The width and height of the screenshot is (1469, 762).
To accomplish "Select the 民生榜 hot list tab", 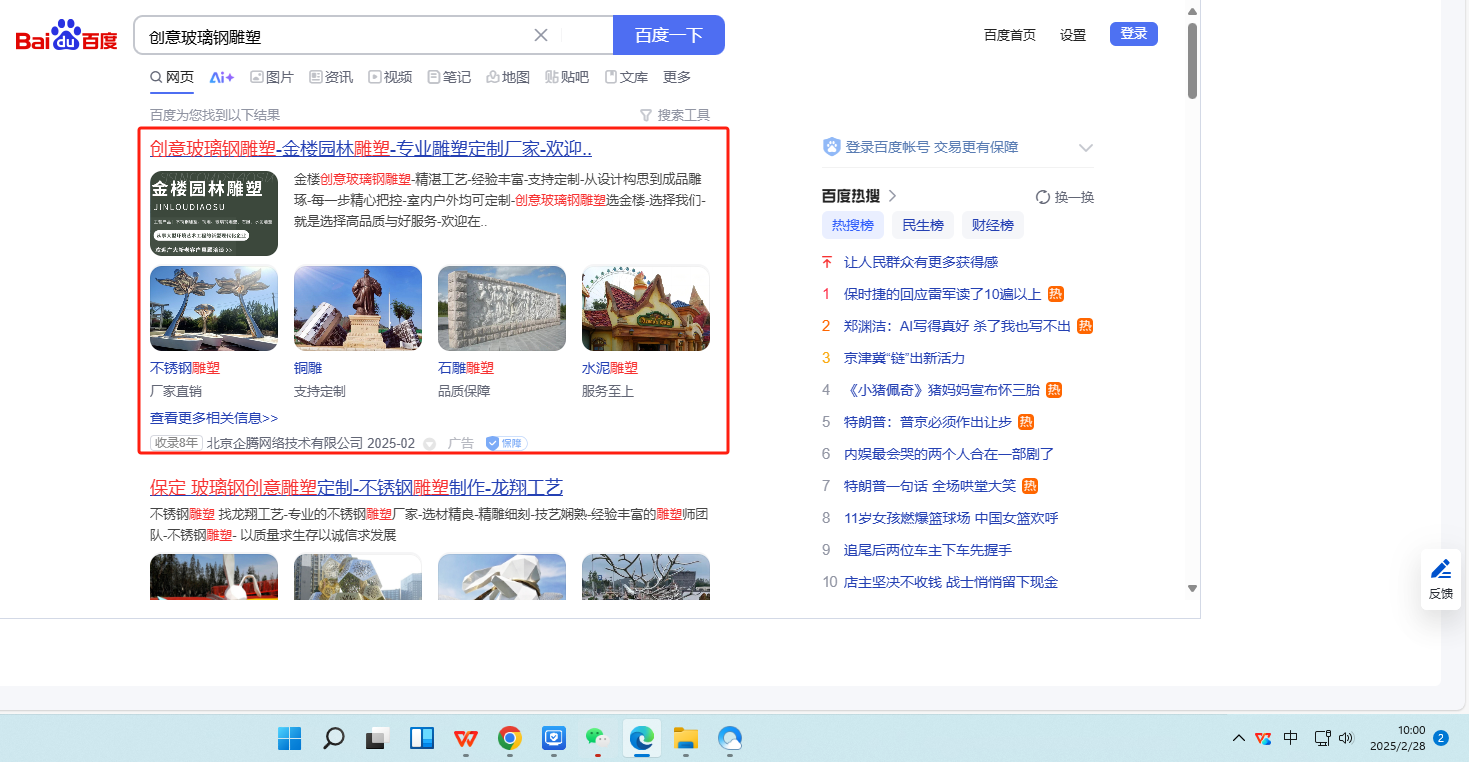I will (x=922, y=225).
